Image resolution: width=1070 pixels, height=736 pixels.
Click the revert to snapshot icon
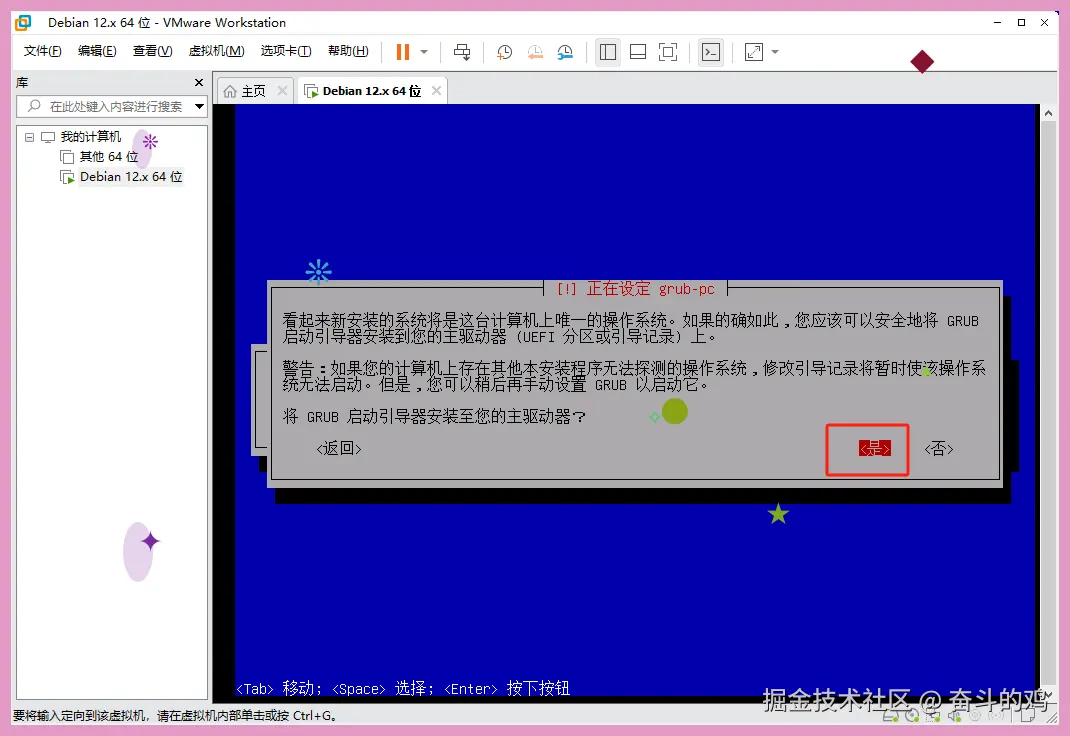pyautogui.click(x=535, y=52)
